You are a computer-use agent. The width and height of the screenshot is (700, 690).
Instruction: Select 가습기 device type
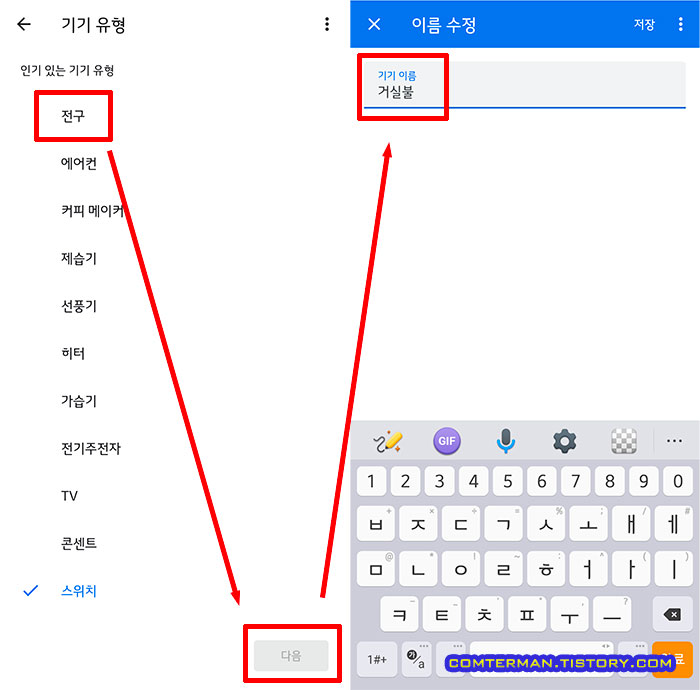pos(79,401)
